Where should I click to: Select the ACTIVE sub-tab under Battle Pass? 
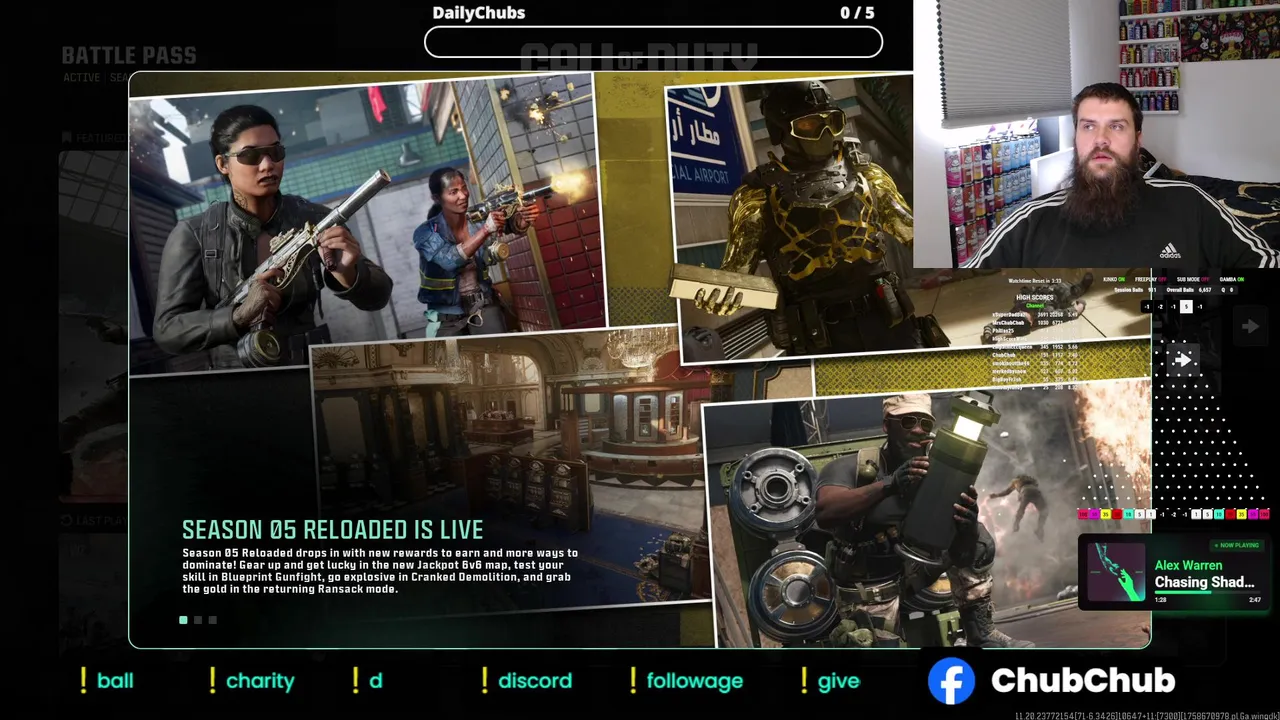(82, 78)
